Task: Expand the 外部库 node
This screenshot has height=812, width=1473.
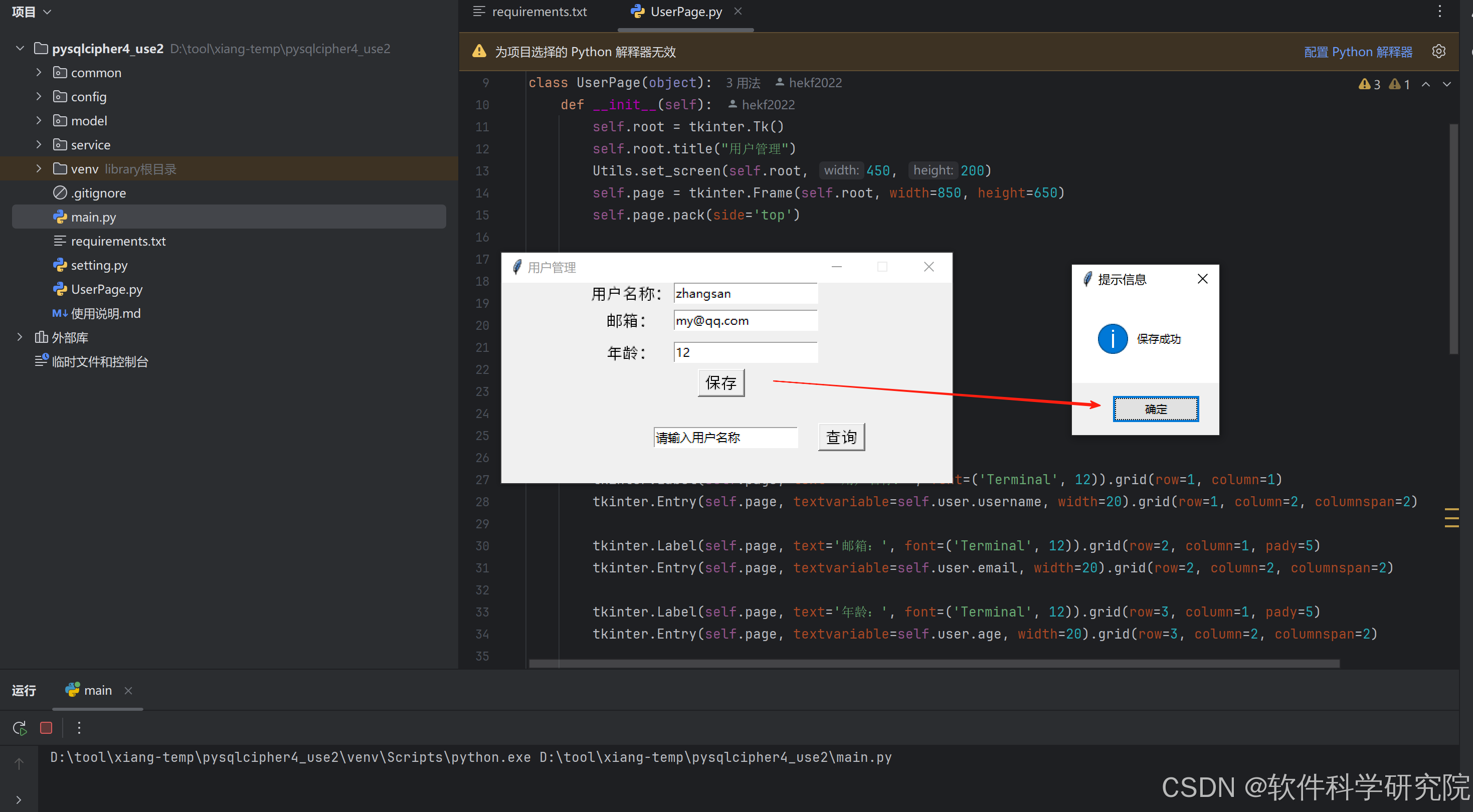Action: tap(20, 337)
